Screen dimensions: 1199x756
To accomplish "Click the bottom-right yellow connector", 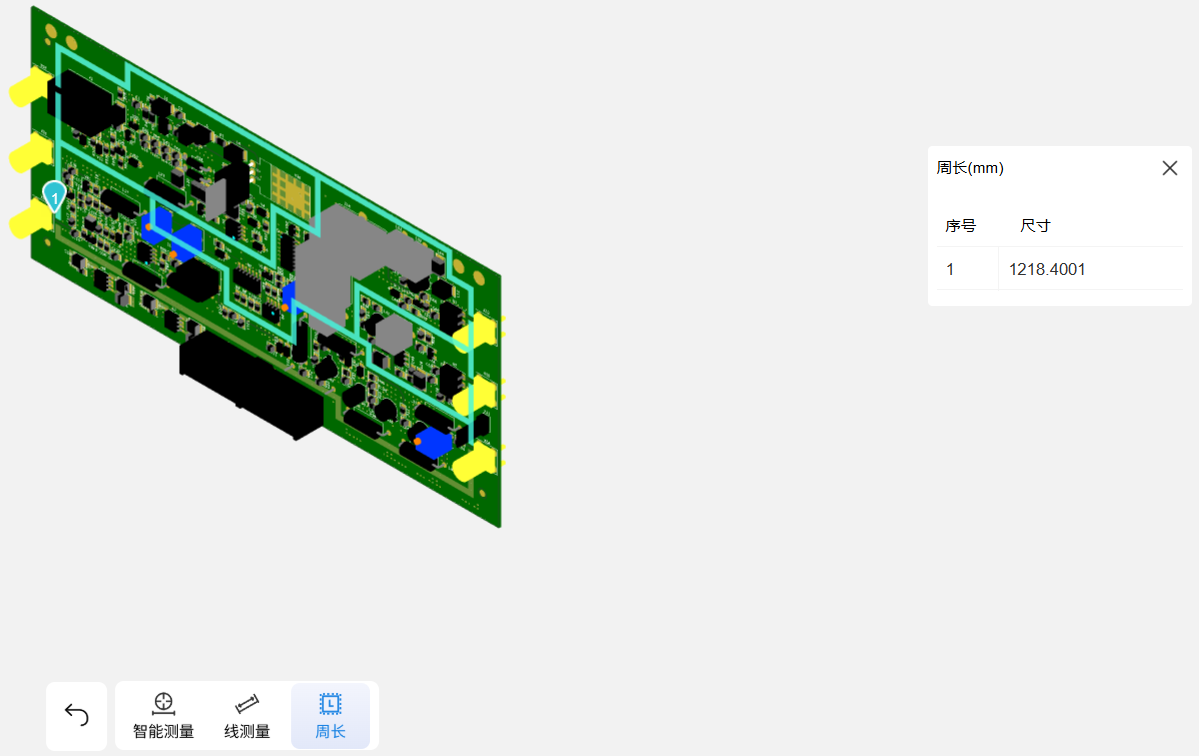I will 475,464.
